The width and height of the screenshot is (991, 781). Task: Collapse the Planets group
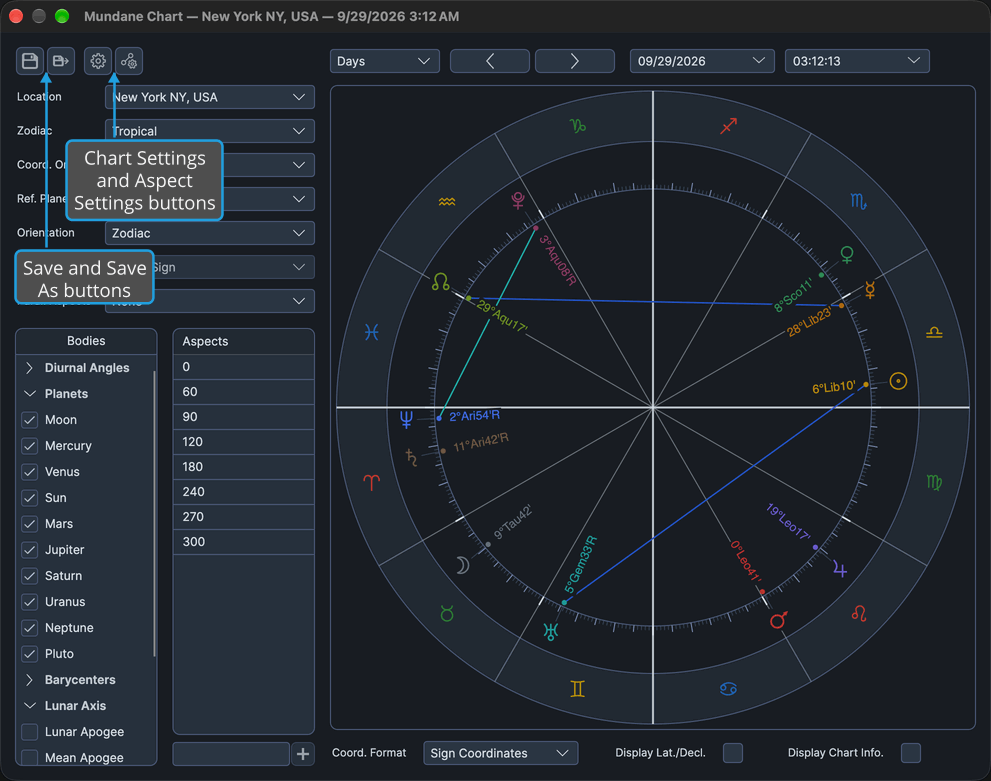pyautogui.click(x=29, y=394)
